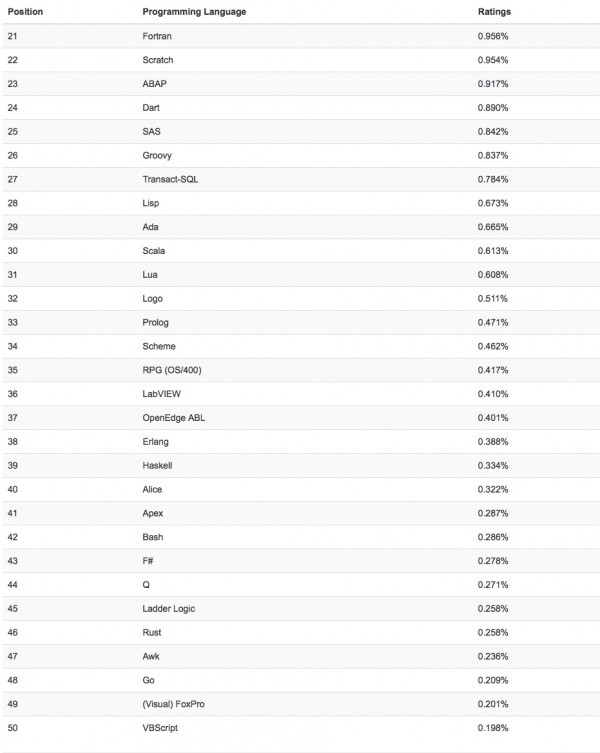Select Scala in the table

coord(154,251)
